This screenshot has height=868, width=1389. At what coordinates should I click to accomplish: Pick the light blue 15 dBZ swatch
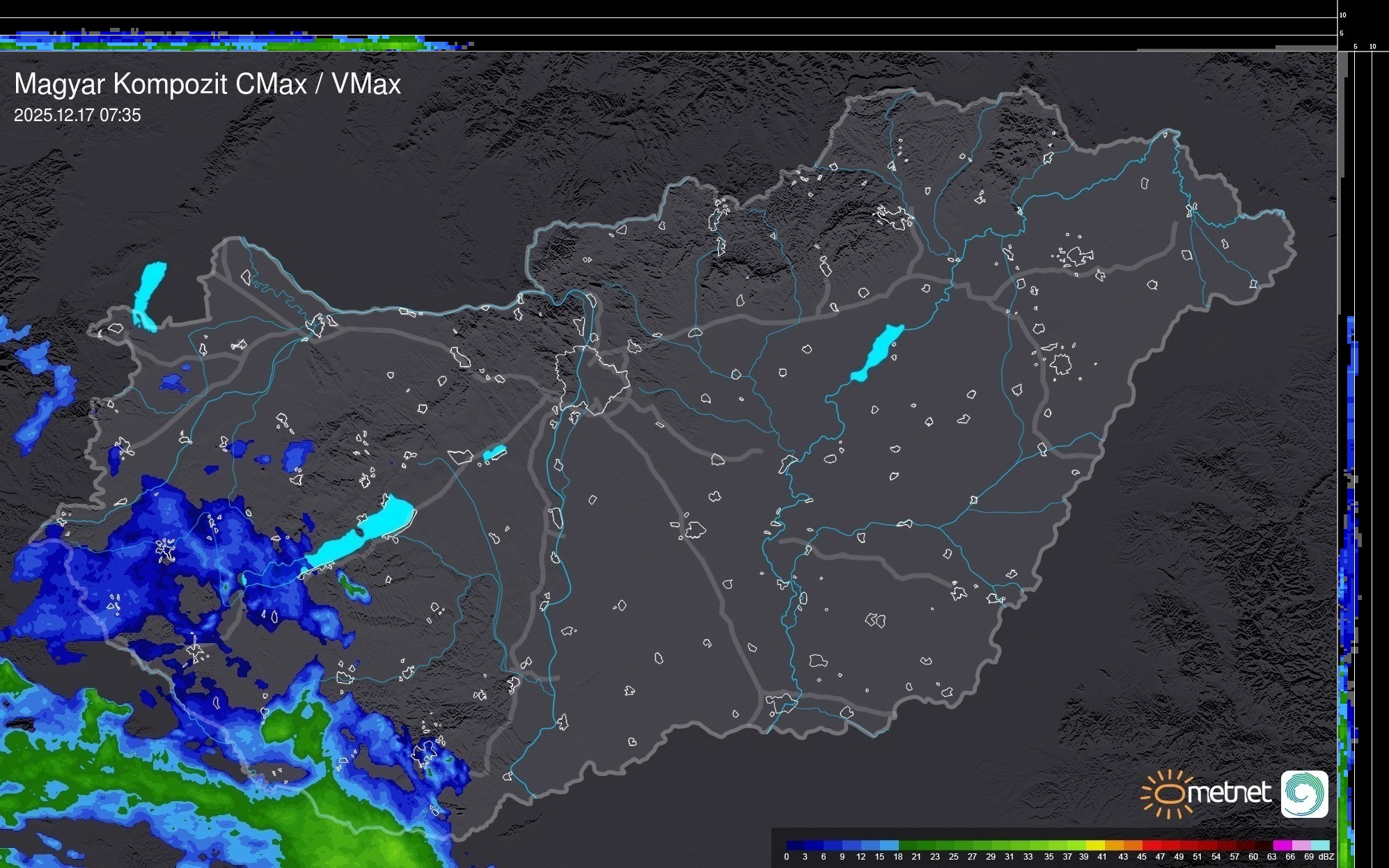pos(889,845)
